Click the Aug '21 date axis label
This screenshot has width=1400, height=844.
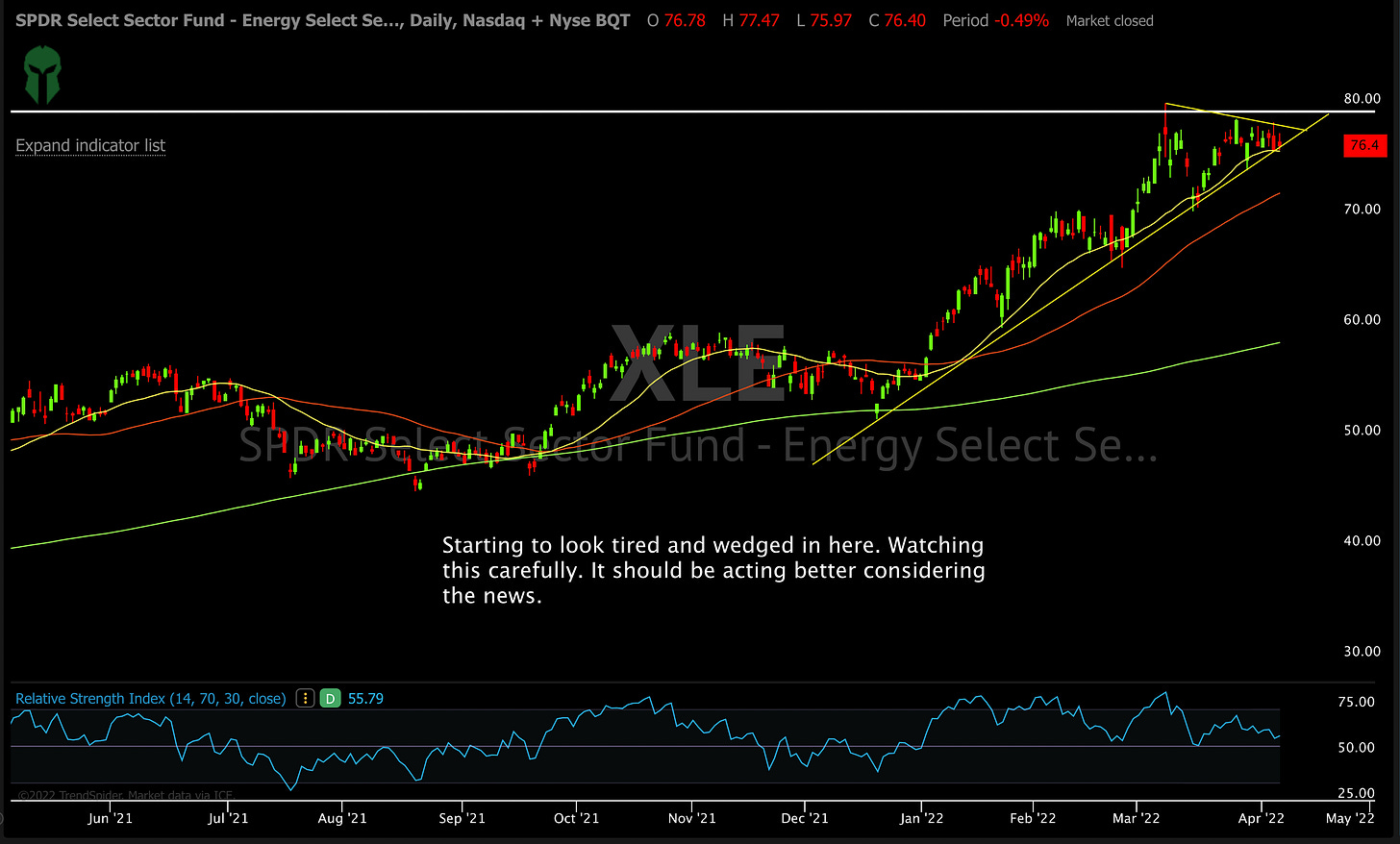tap(342, 819)
